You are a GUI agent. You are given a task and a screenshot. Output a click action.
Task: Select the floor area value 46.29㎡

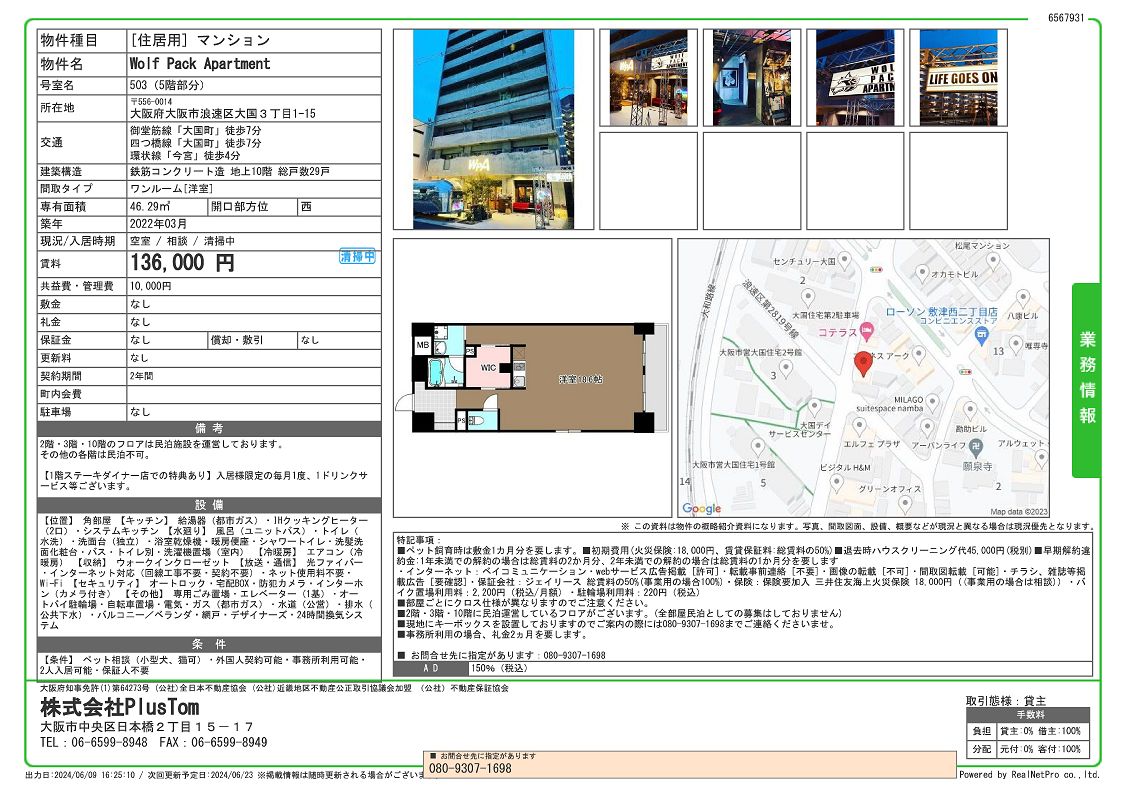(x=150, y=206)
